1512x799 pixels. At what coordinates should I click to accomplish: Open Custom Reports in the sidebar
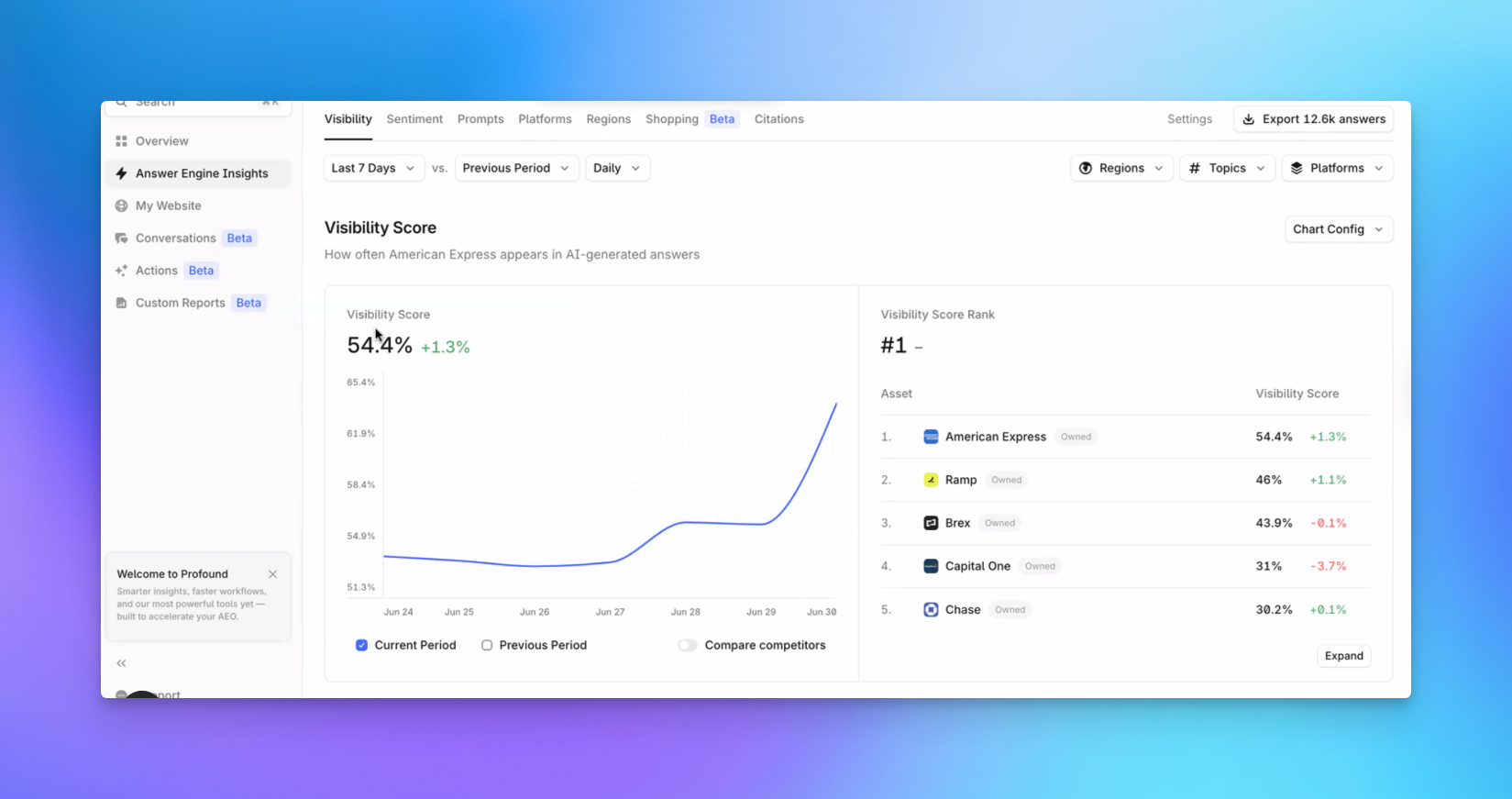(x=198, y=303)
